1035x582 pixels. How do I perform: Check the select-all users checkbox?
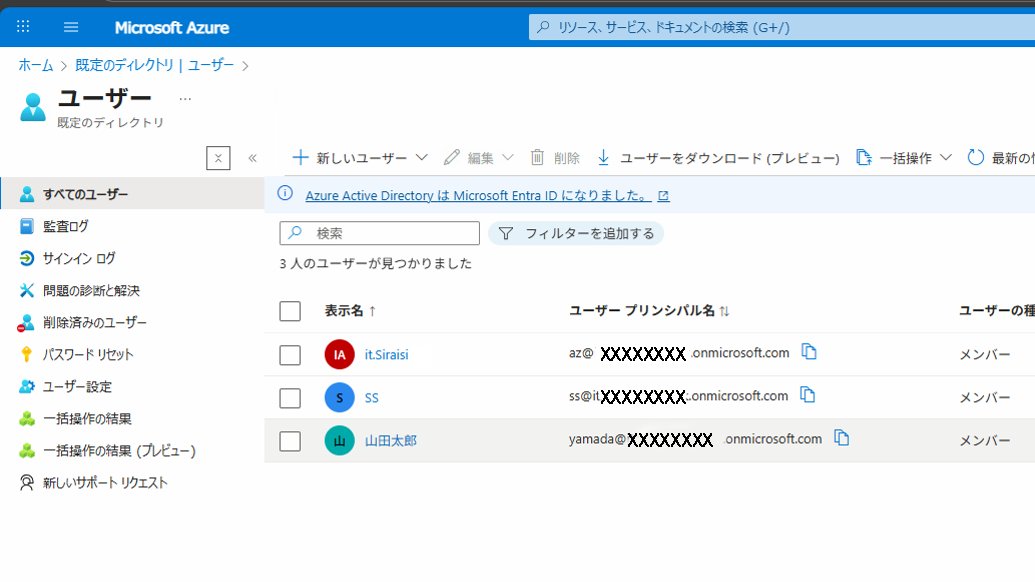pyautogui.click(x=289, y=311)
